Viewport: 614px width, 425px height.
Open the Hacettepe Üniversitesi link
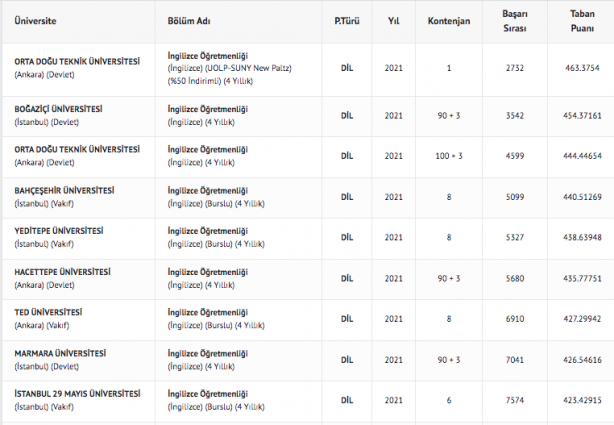click(x=62, y=271)
